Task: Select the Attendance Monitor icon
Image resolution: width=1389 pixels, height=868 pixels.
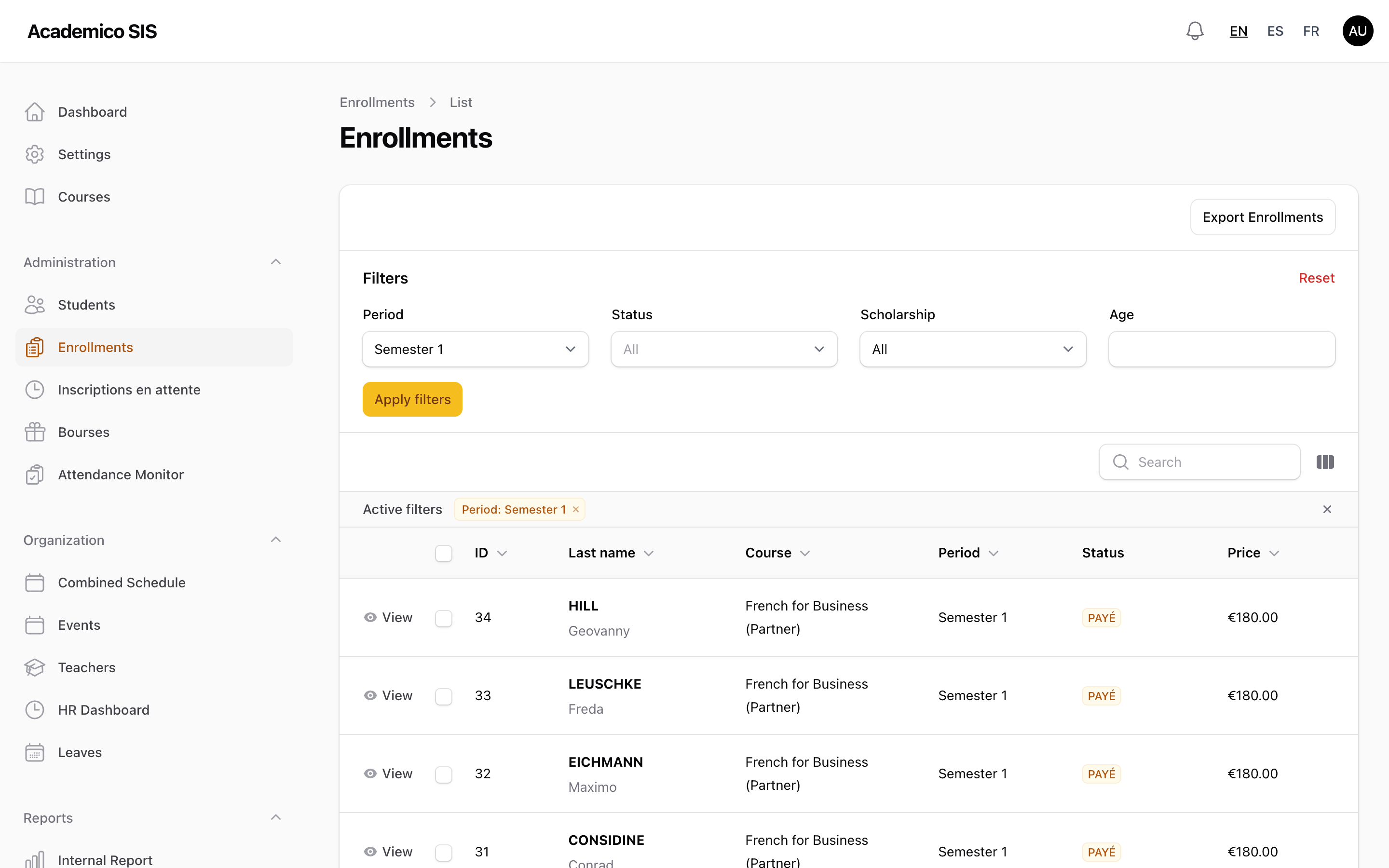Action: click(35, 474)
